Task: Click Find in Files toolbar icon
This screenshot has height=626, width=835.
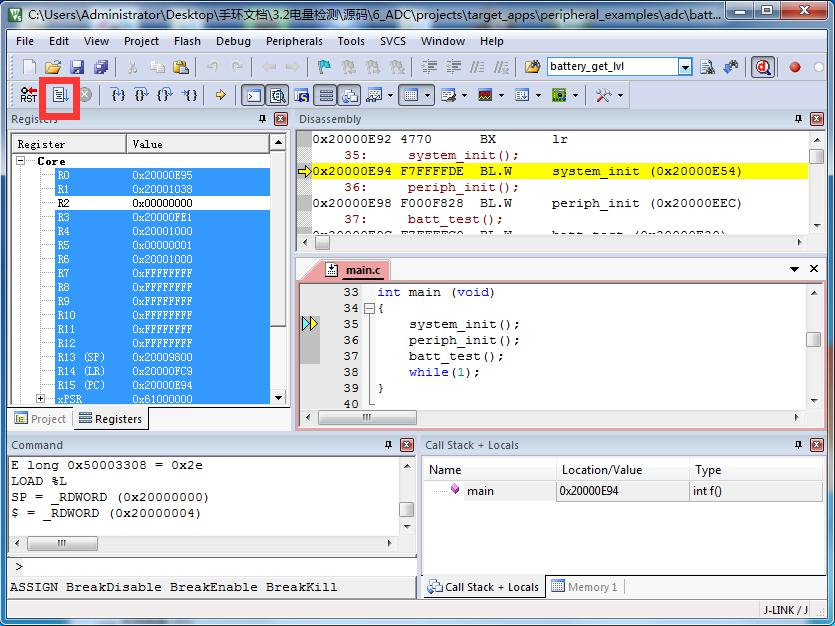Action: click(531, 67)
